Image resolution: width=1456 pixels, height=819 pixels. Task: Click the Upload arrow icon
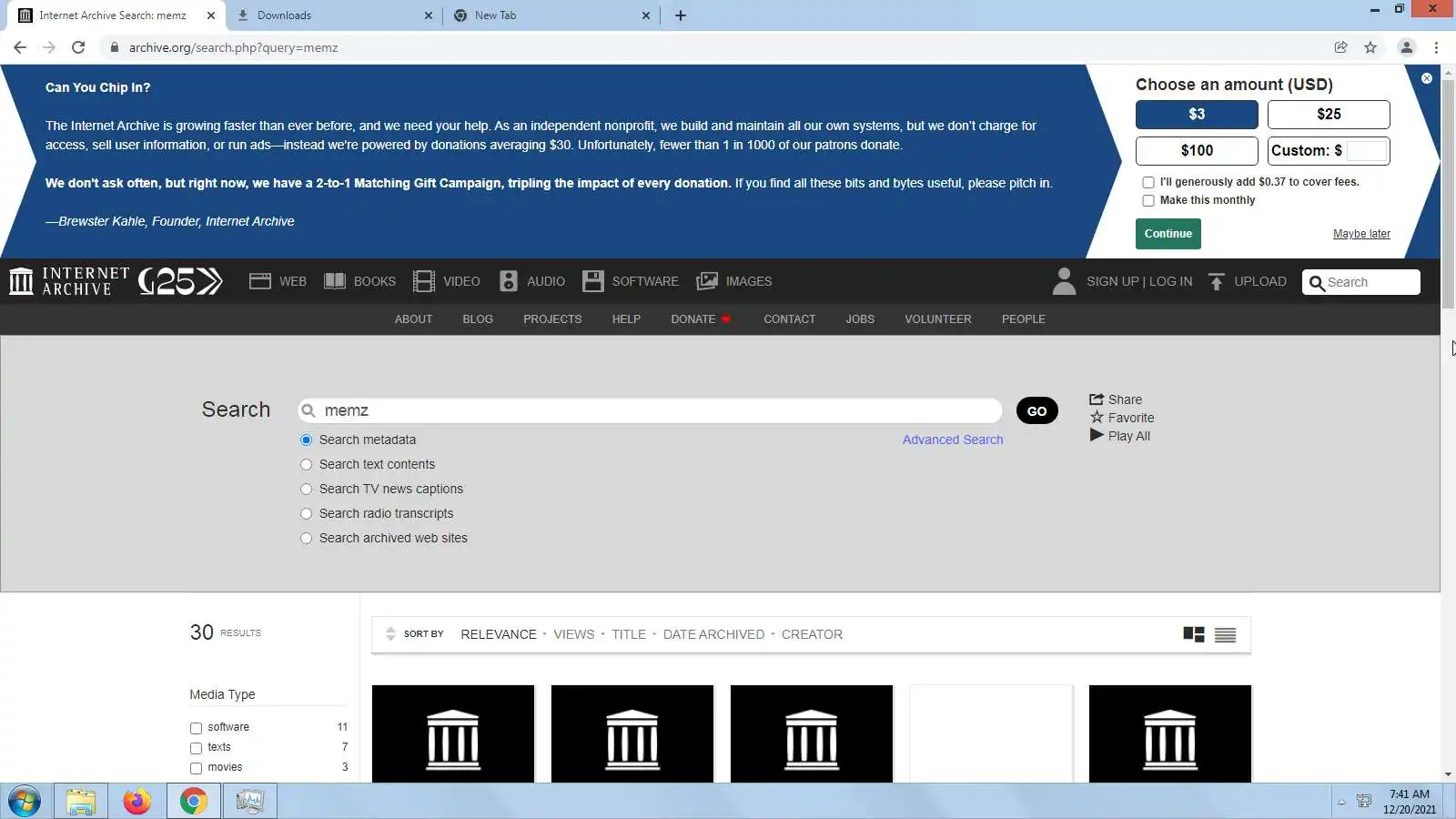[x=1217, y=281]
